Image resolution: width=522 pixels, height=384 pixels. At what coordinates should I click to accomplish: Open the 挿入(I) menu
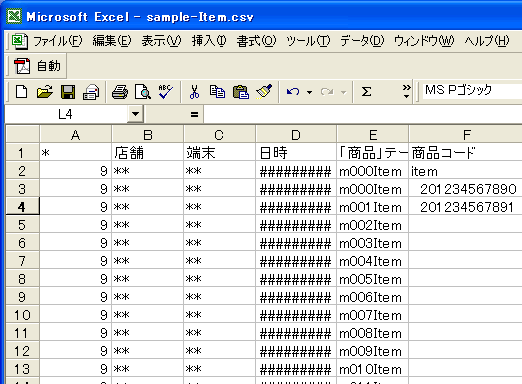click(209, 41)
